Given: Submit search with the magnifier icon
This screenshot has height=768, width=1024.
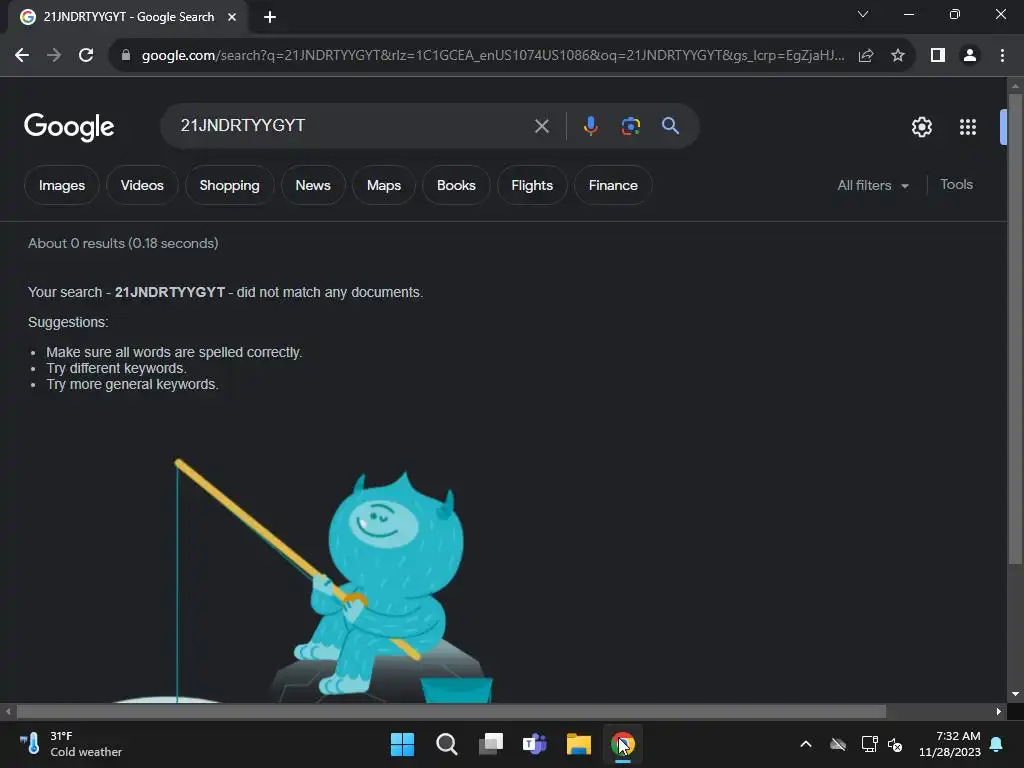Looking at the screenshot, I should click(670, 125).
